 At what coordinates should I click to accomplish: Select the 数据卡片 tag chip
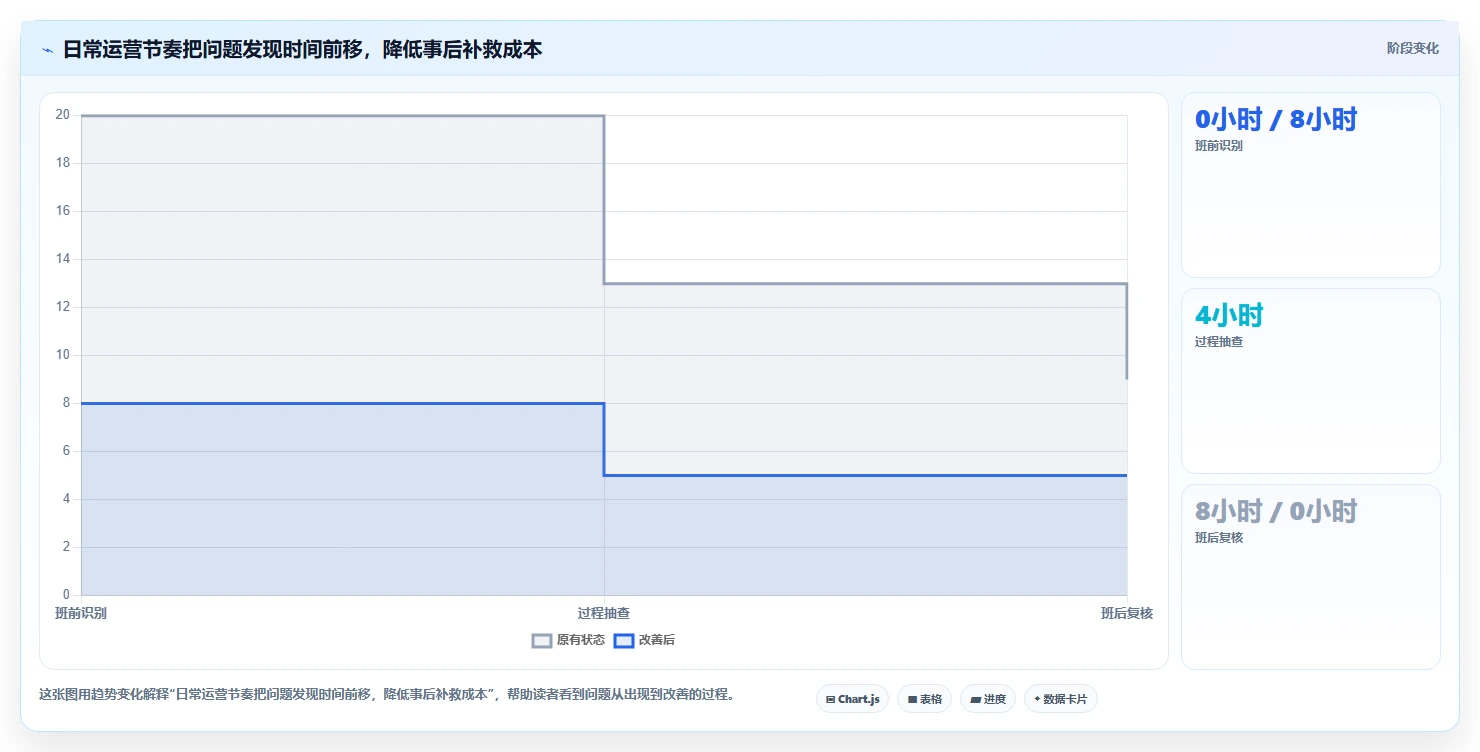1061,699
